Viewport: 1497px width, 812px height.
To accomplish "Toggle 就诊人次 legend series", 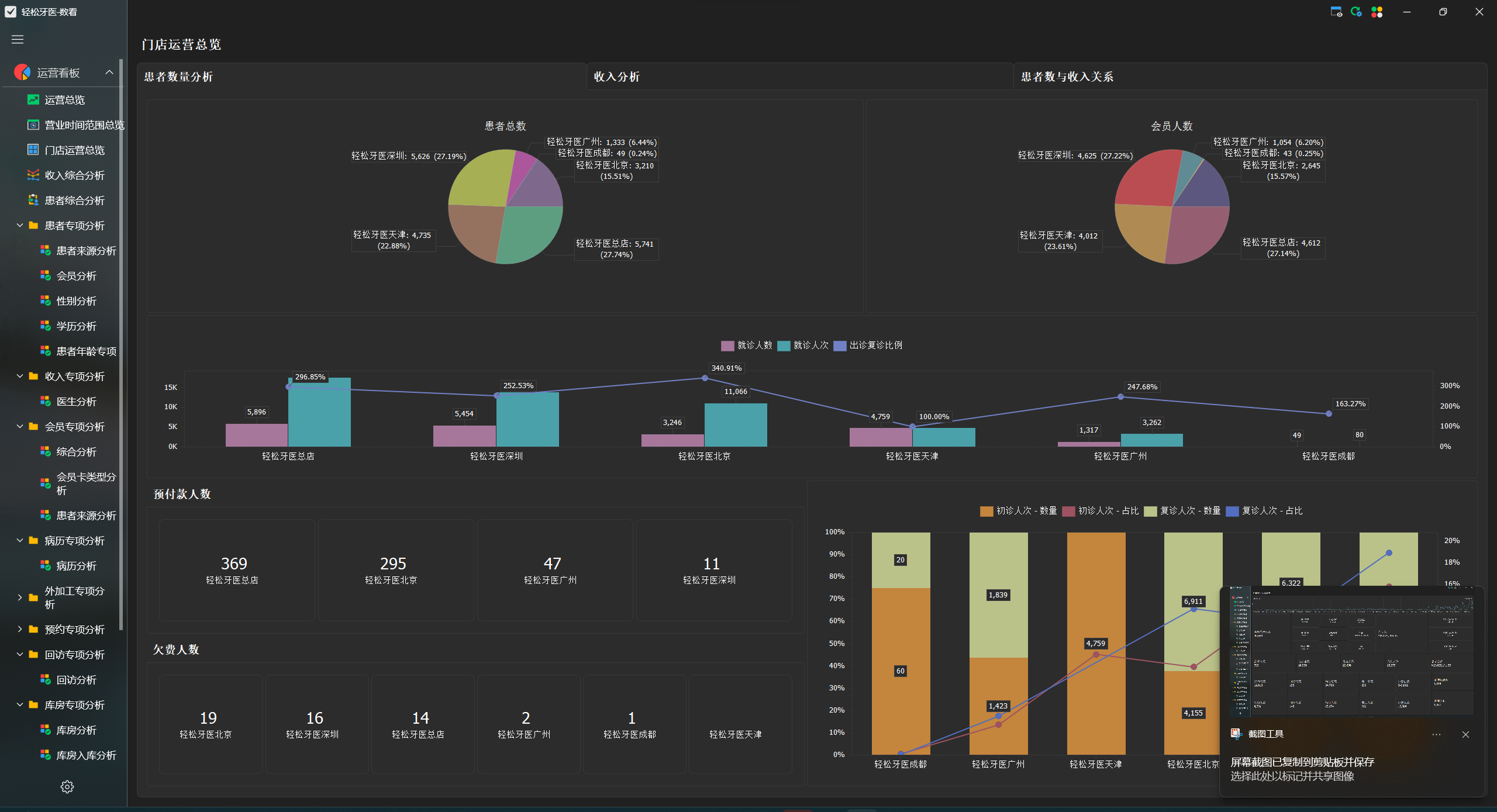I will 803,345.
